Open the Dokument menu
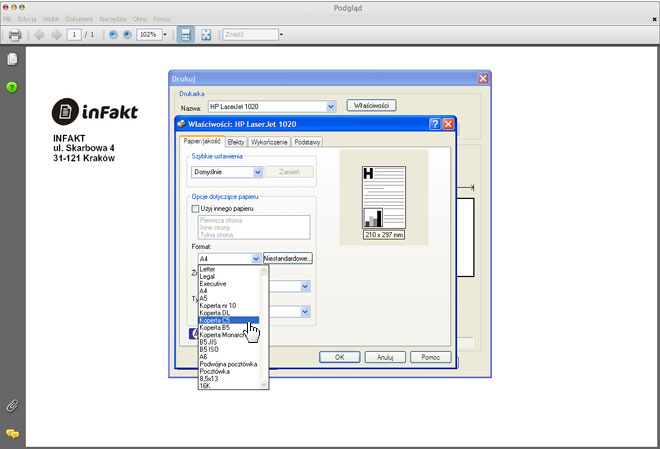Image resolution: width=660 pixels, height=449 pixels. pos(79,19)
